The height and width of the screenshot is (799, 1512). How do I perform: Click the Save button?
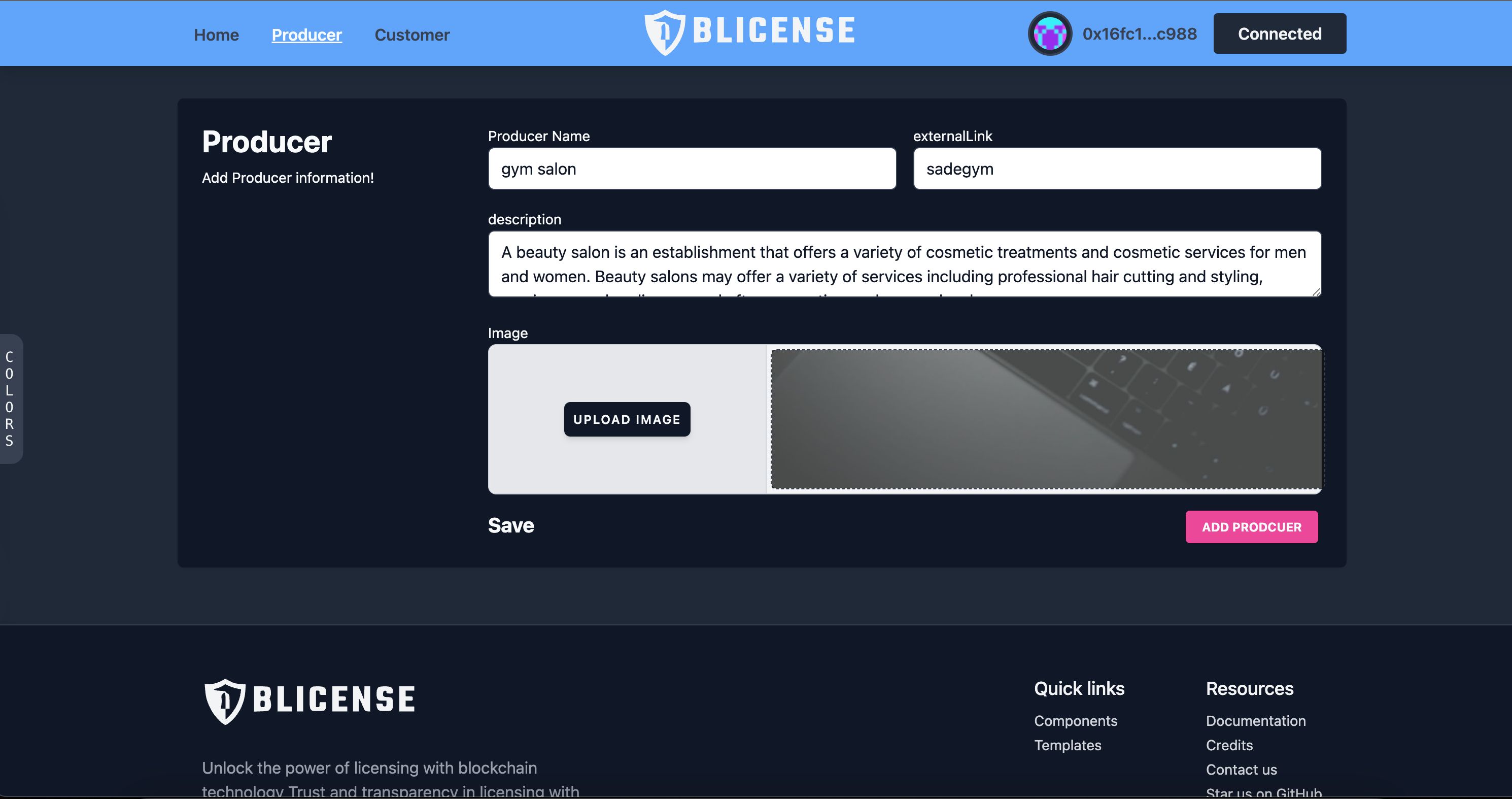[x=511, y=524]
